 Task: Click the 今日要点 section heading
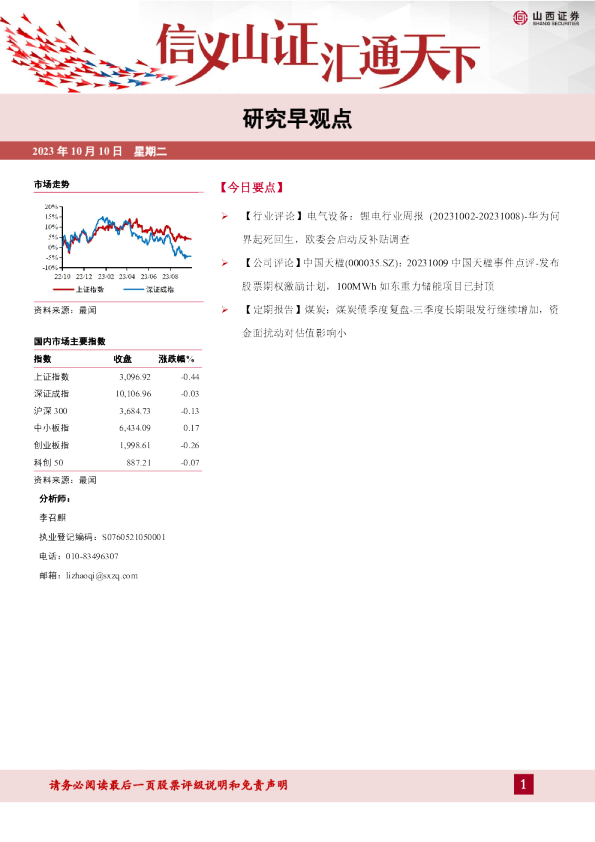pos(251,187)
